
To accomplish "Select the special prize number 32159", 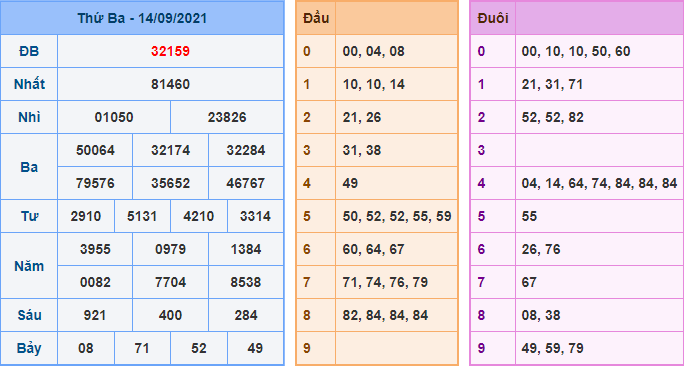I will (x=171, y=51).
